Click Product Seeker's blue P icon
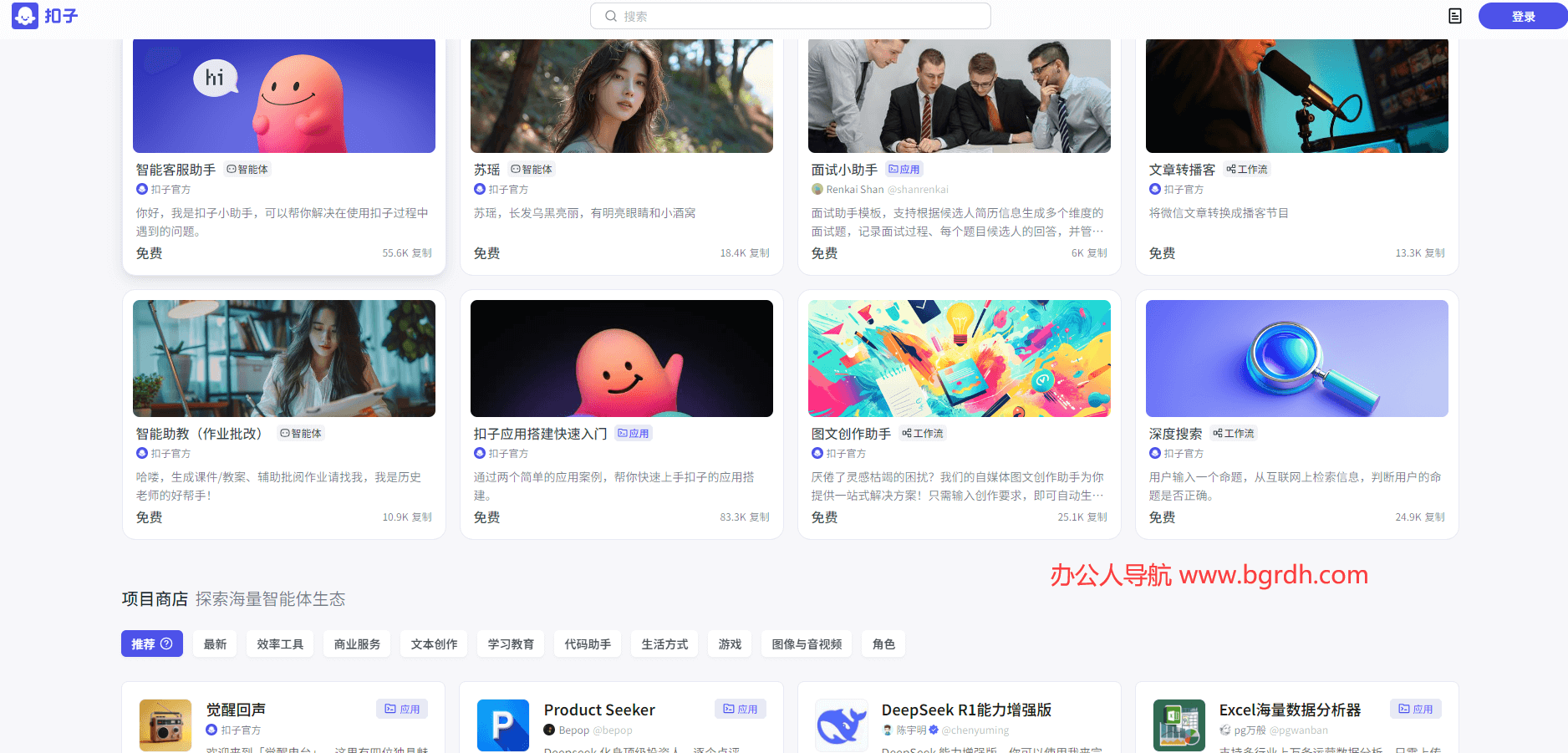Screen dimensions: 1568x753 502,725
